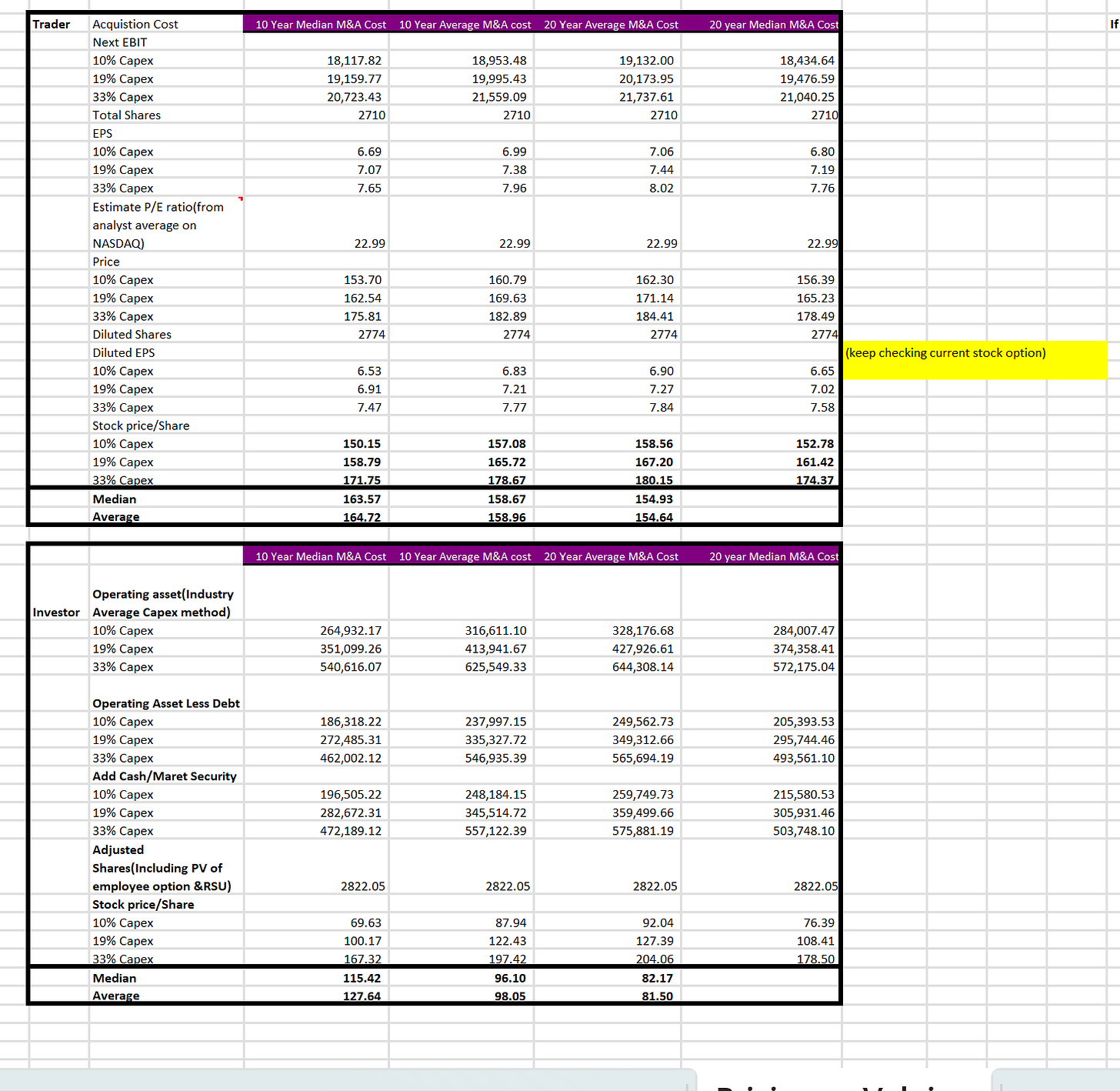Viewport: 1120px width, 1091px height.
Task: Click the price value 153.70
Action: coord(362,280)
